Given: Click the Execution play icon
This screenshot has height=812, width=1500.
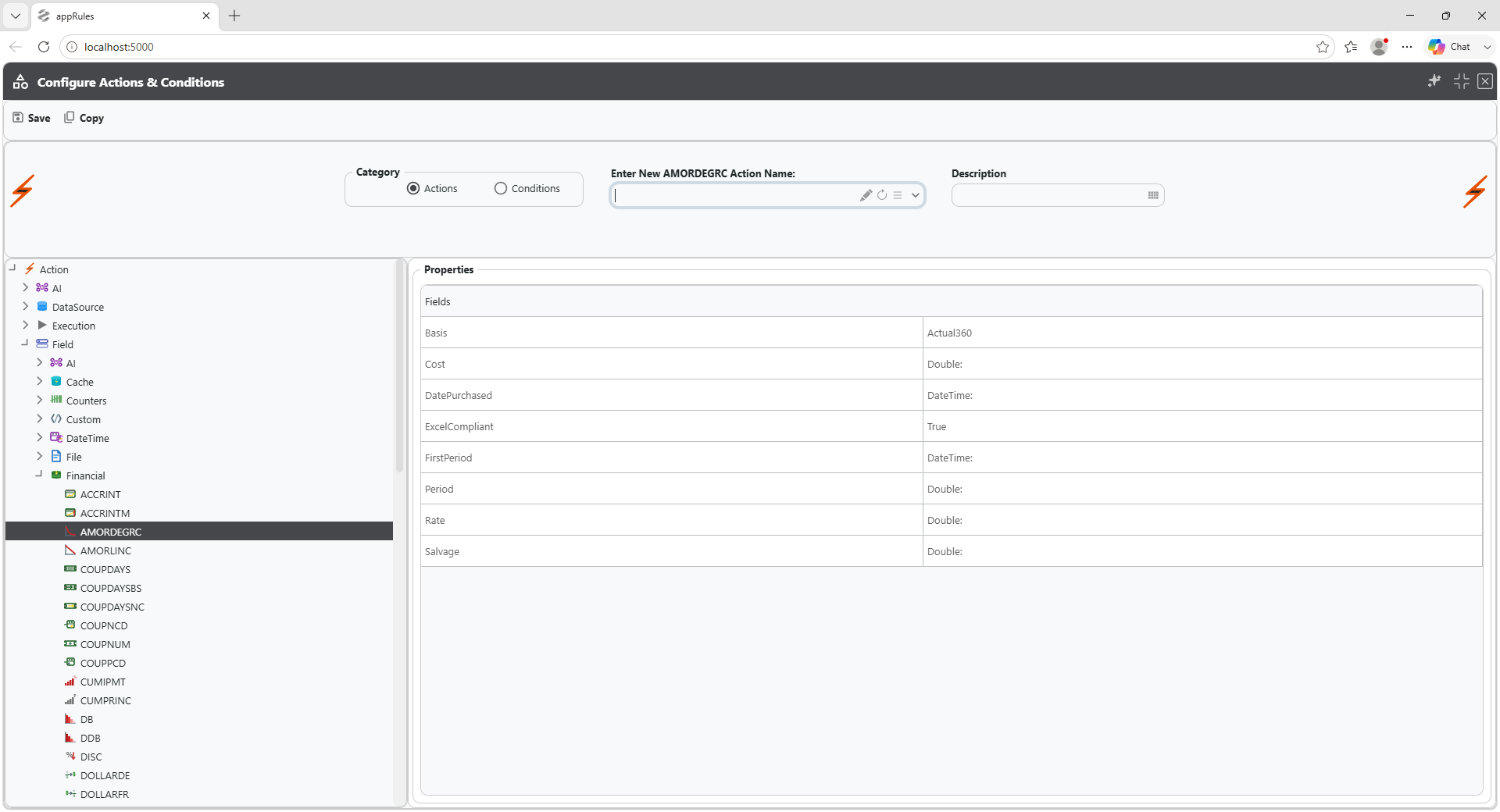Looking at the screenshot, I should (x=42, y=325).
